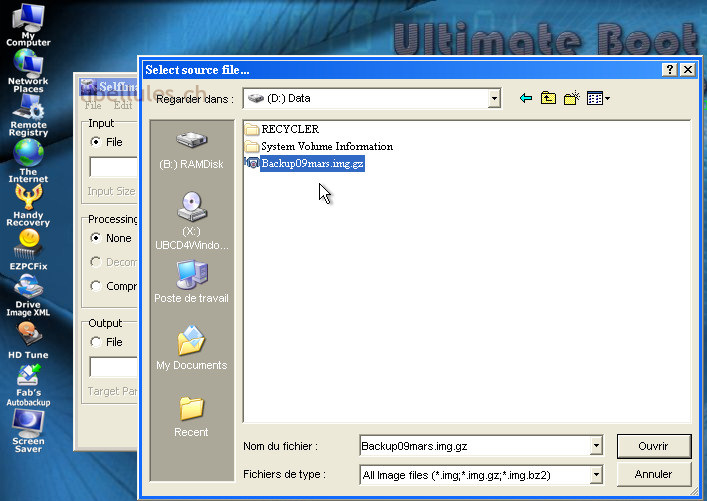The height and width of the screenshot is (501, 707).
Task: Open My Computer desktop icon
Action: (x=28, y=23)
